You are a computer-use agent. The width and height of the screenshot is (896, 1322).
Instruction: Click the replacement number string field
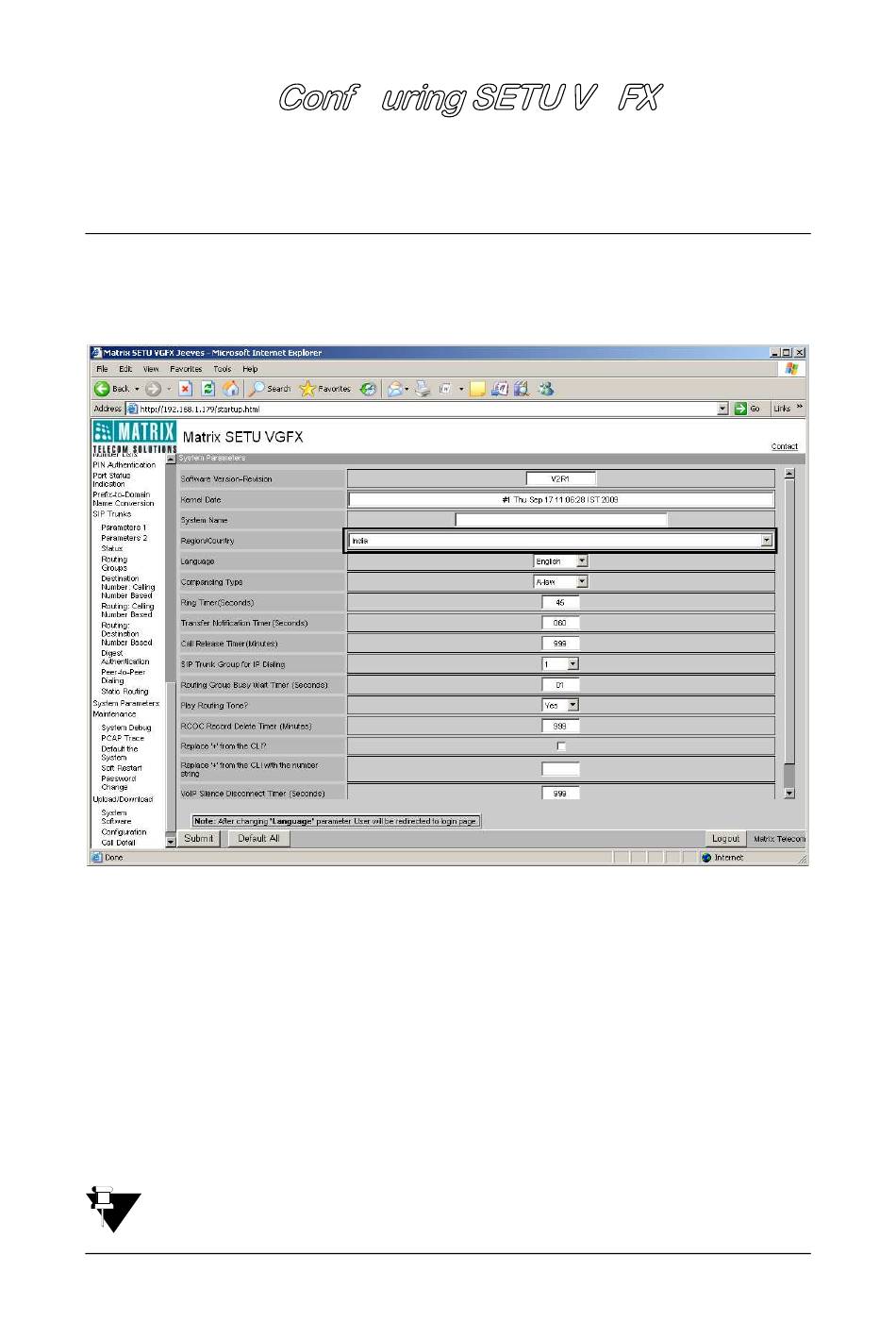point(560,769)
